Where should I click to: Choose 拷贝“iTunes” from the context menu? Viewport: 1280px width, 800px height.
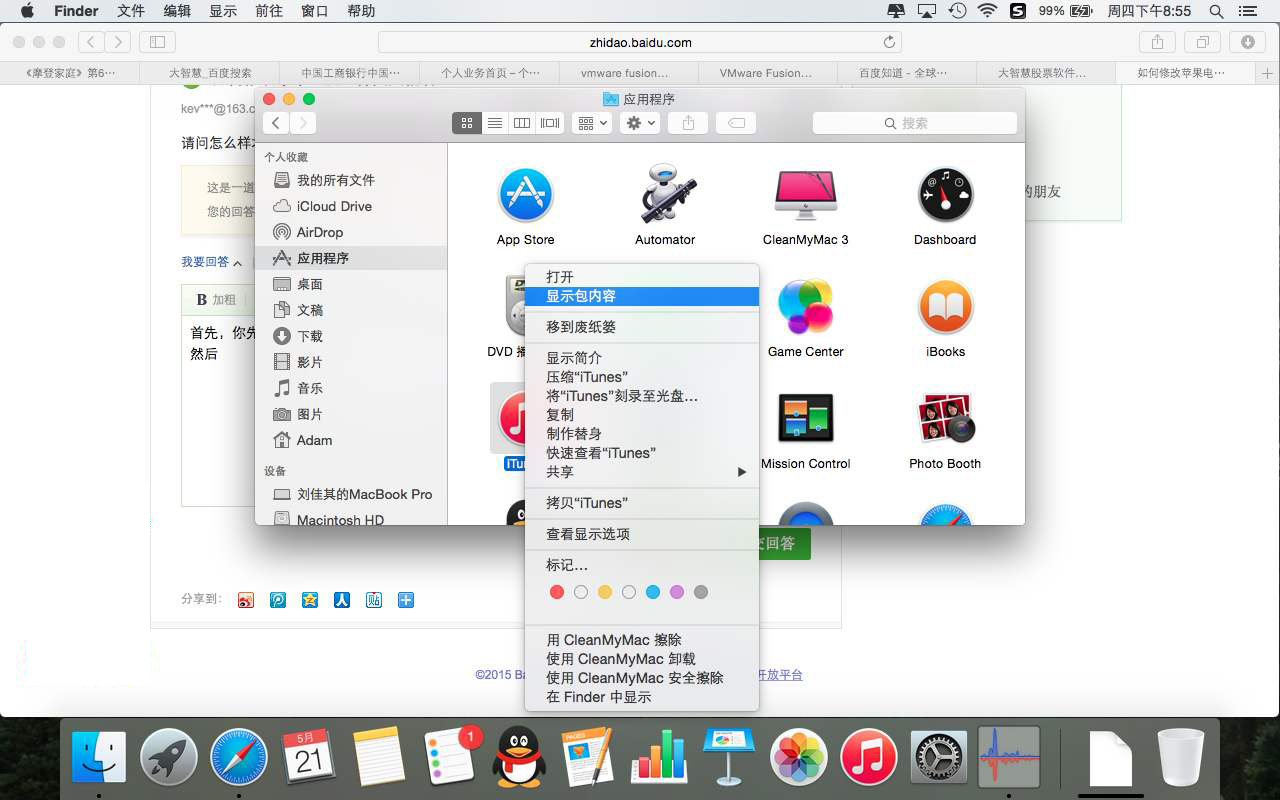pyautogui.click(x=642, y=503)
